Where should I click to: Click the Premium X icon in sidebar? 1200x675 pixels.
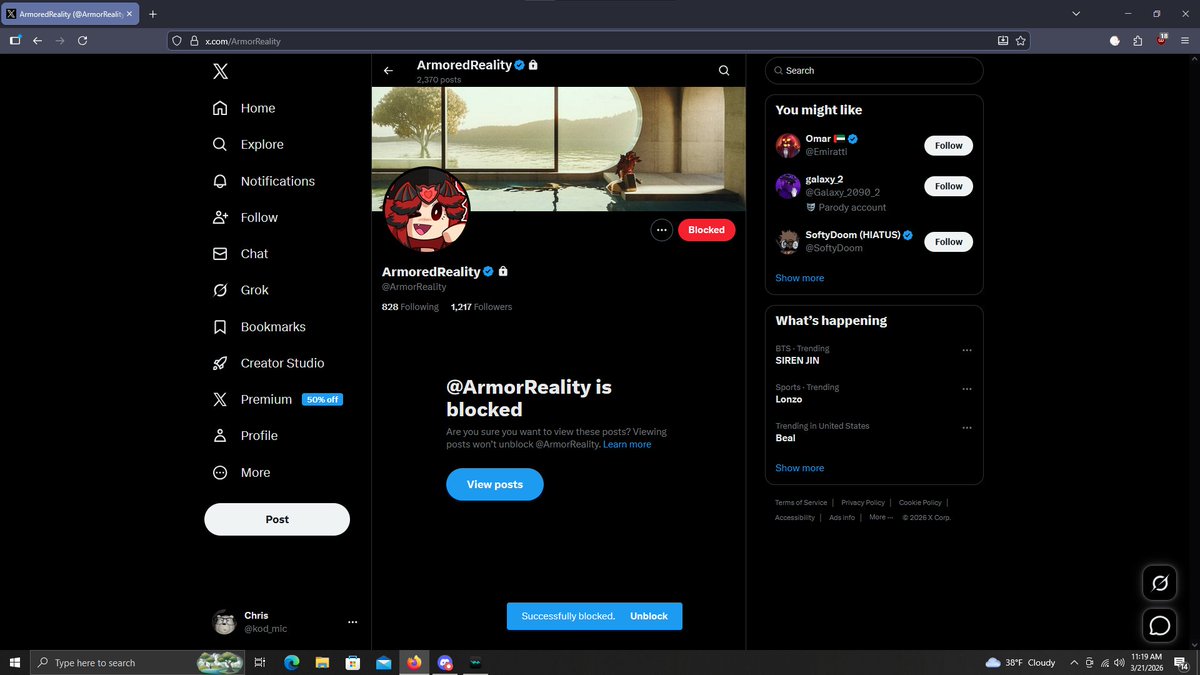[220, 399]
